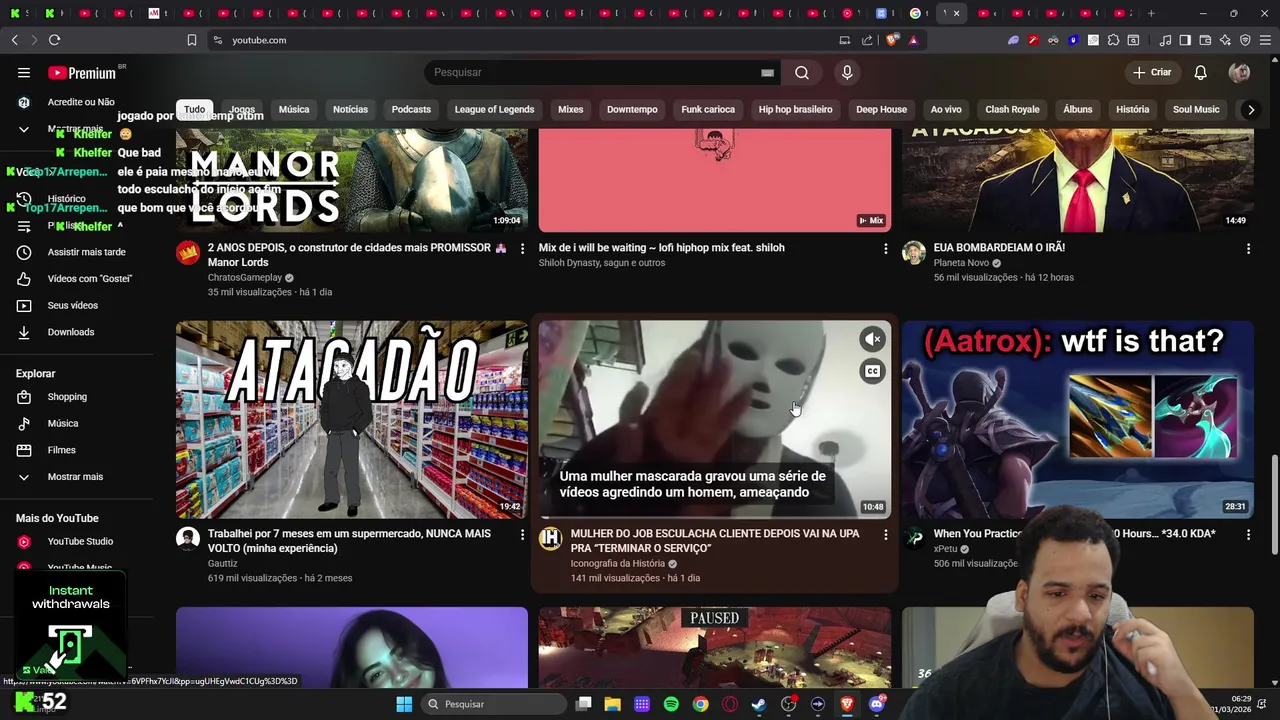Image resolution: width=1280 pixels, height=720 pixels.
Task: Select the Notícias filter chip
Action: [350, 109]
